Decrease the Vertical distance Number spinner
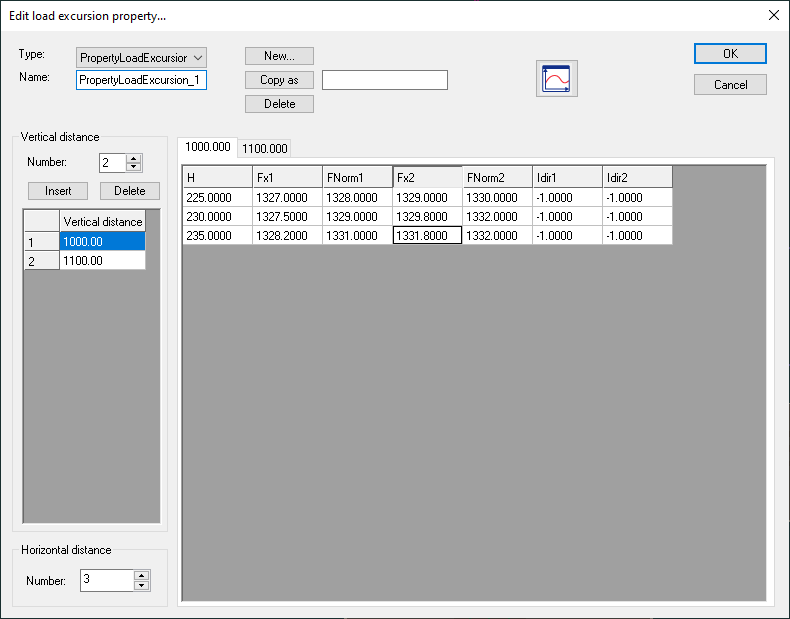790x619 pixels. pos(134,167)
